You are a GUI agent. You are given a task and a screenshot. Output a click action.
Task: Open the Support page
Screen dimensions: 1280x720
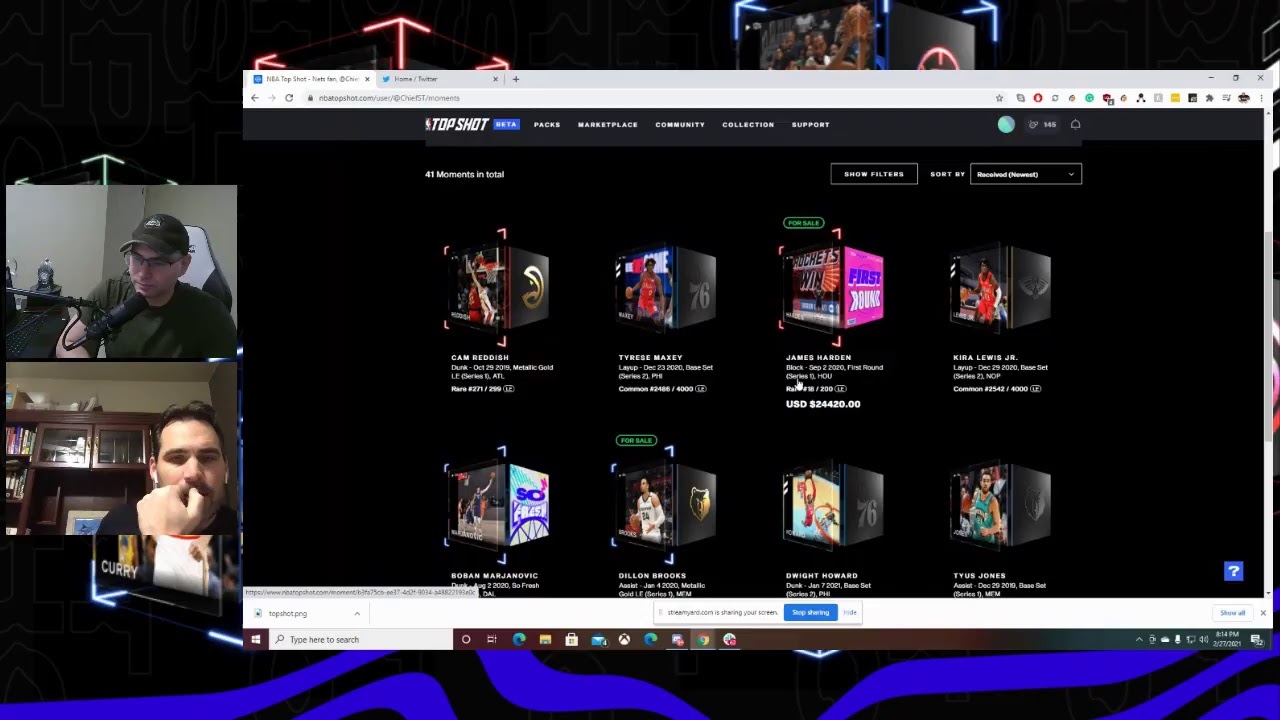[810, 125]
